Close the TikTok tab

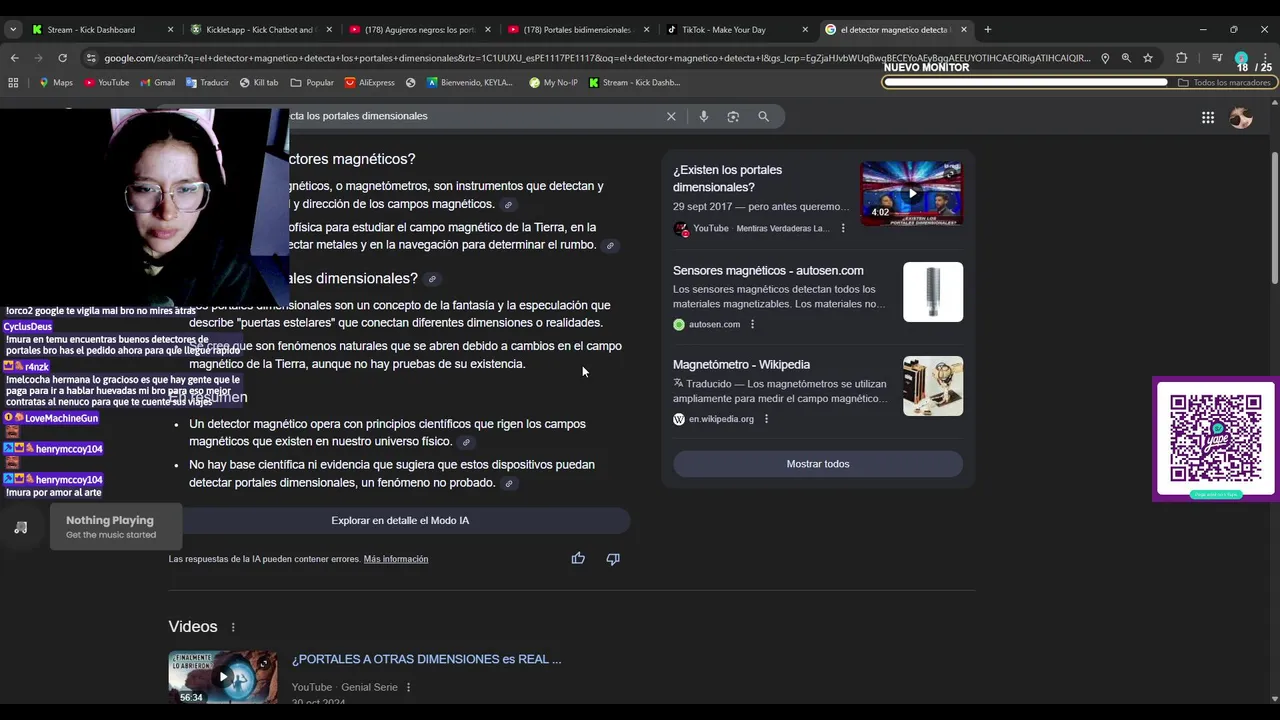pos(805,30)
